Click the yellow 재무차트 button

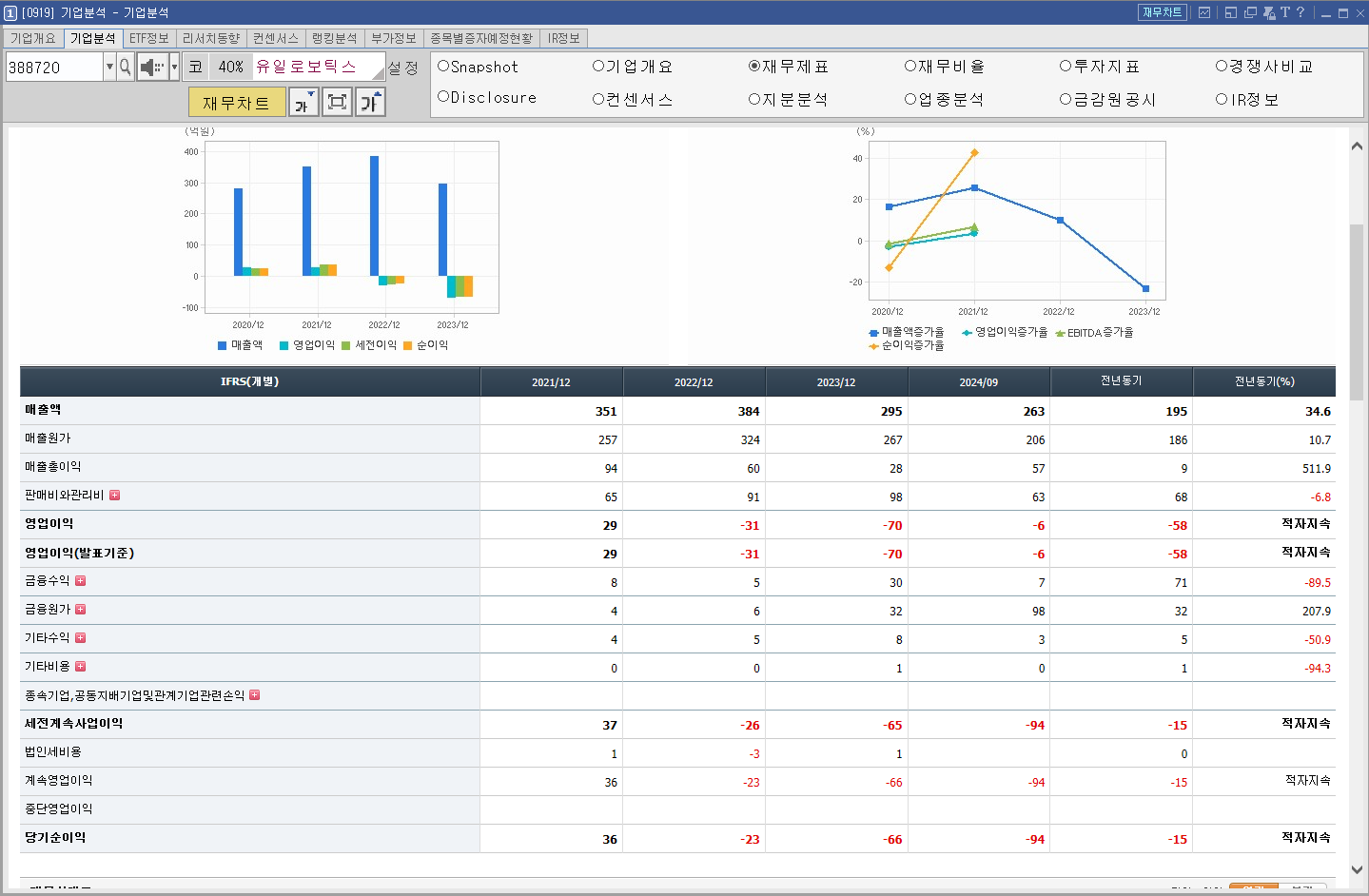click(x=237, y=101)
